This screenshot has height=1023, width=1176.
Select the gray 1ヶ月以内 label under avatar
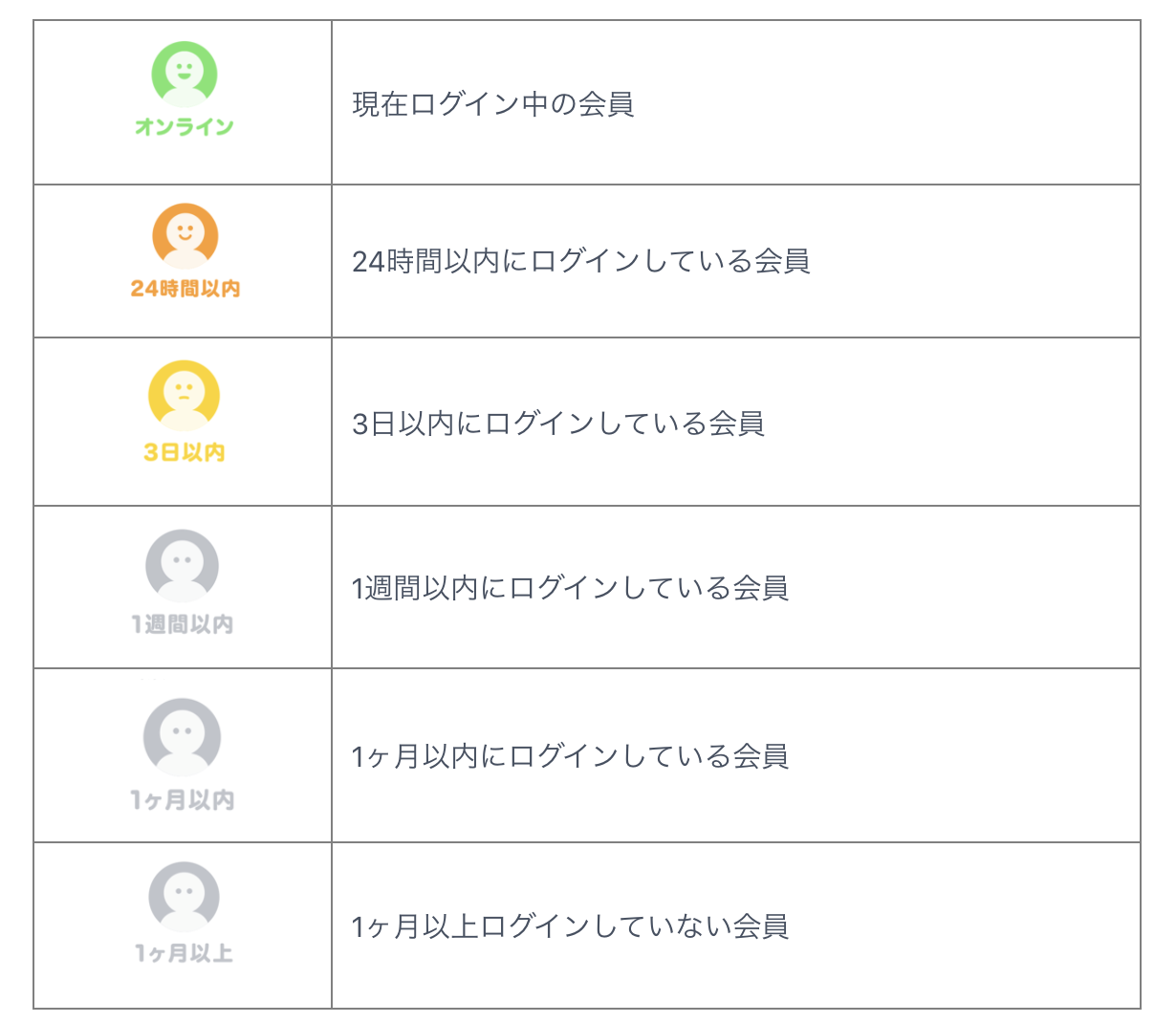183,799
